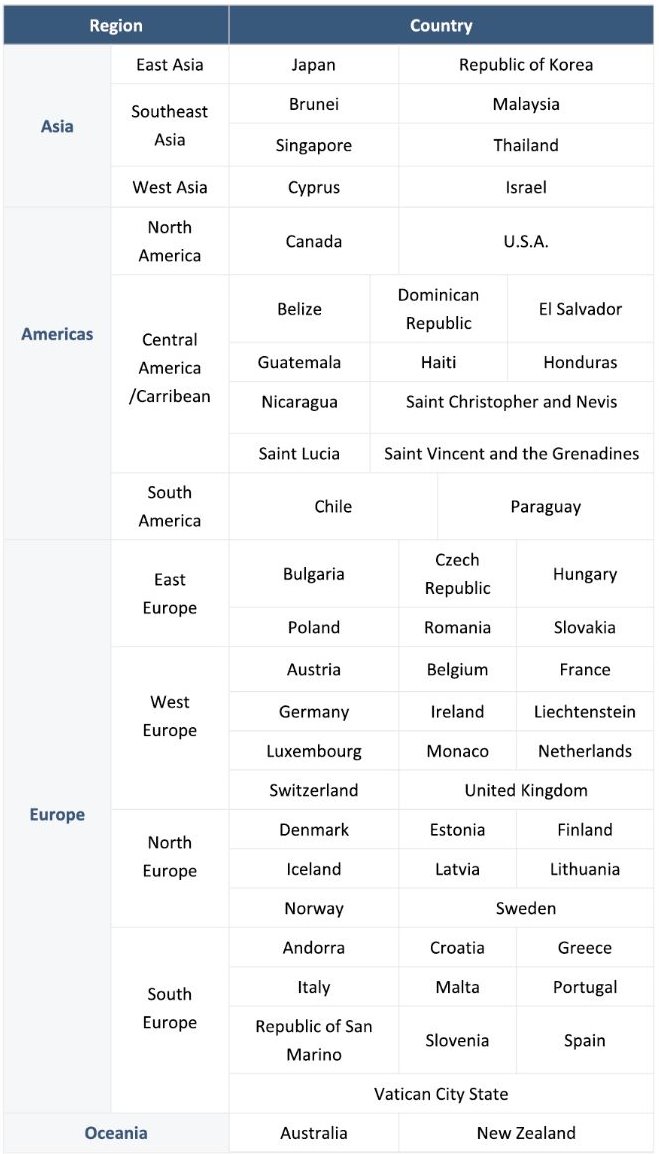Click the Oceania region cell

click(115, 1133)
